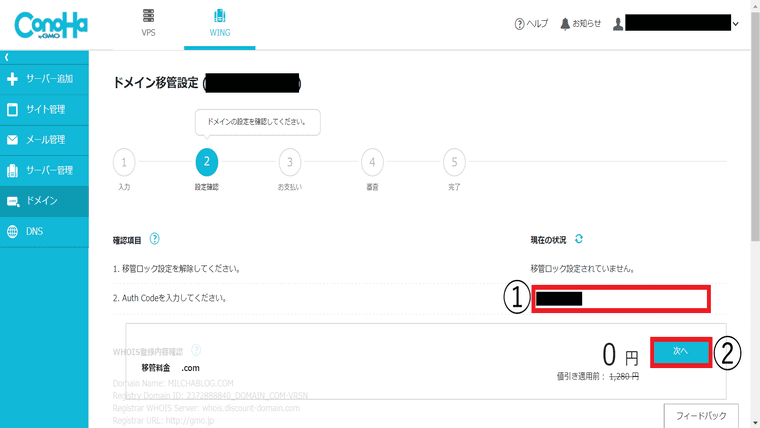Click step 1 入力 circle

124,162
